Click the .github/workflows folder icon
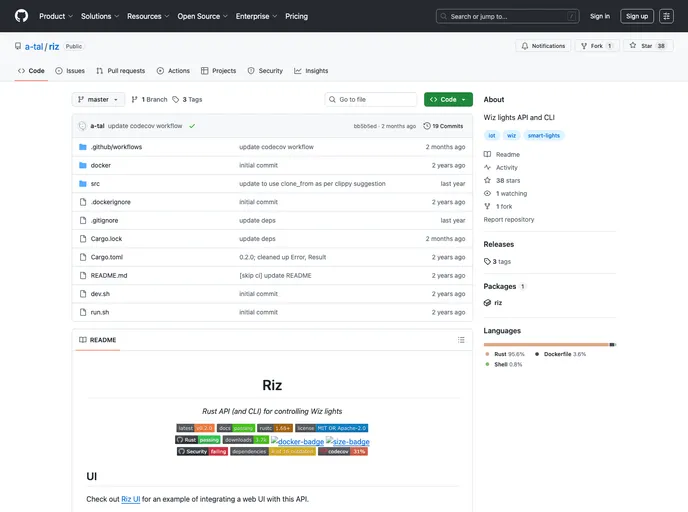Viewport: 688px width, 512px height. (x=82, y=147)
